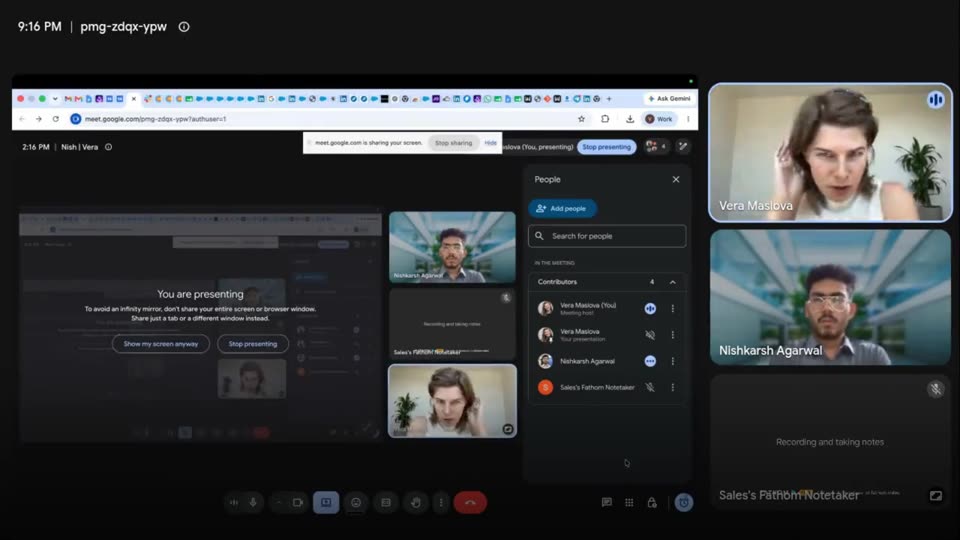
Task: Open more options for Vera Maslova (You)
Action: click(x=672, y=309)
